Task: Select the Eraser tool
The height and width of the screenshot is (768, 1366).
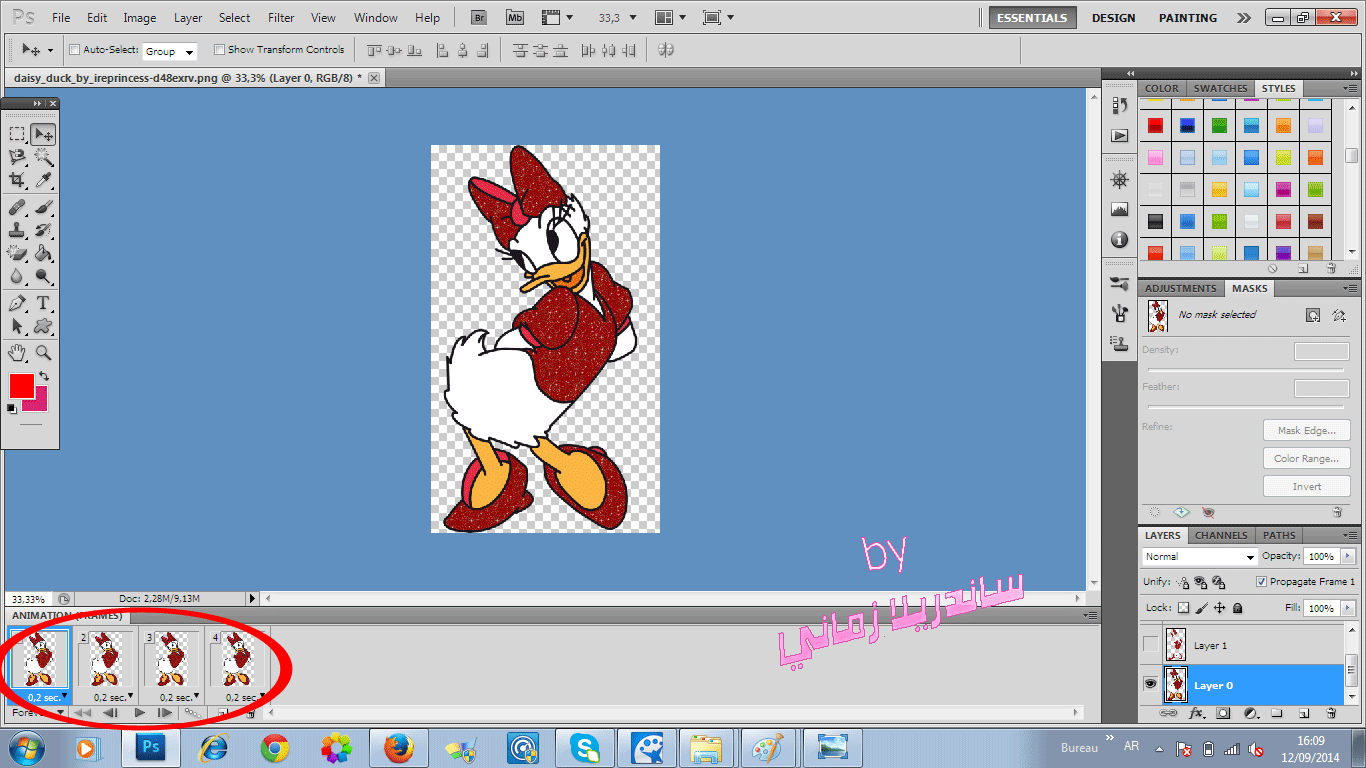Action: pos(17,253)
